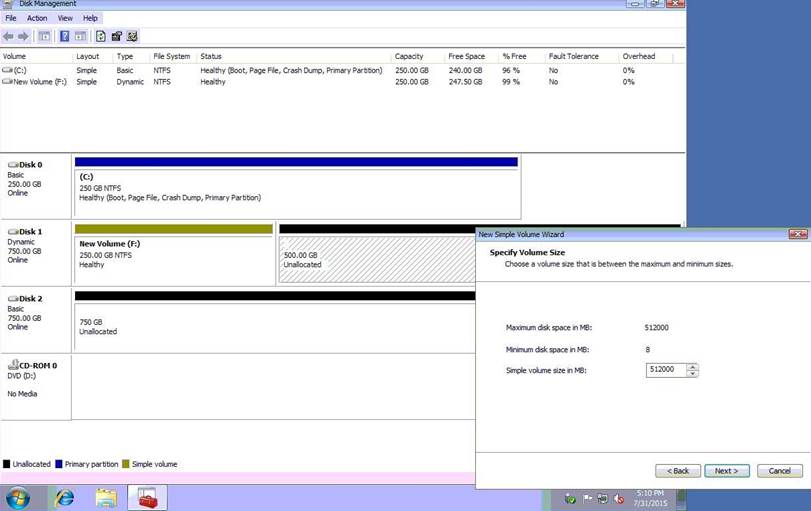The width and height of the screenshot is (811, 511).
Task: Click the Simple volume size input field
Action: (665, 370)
